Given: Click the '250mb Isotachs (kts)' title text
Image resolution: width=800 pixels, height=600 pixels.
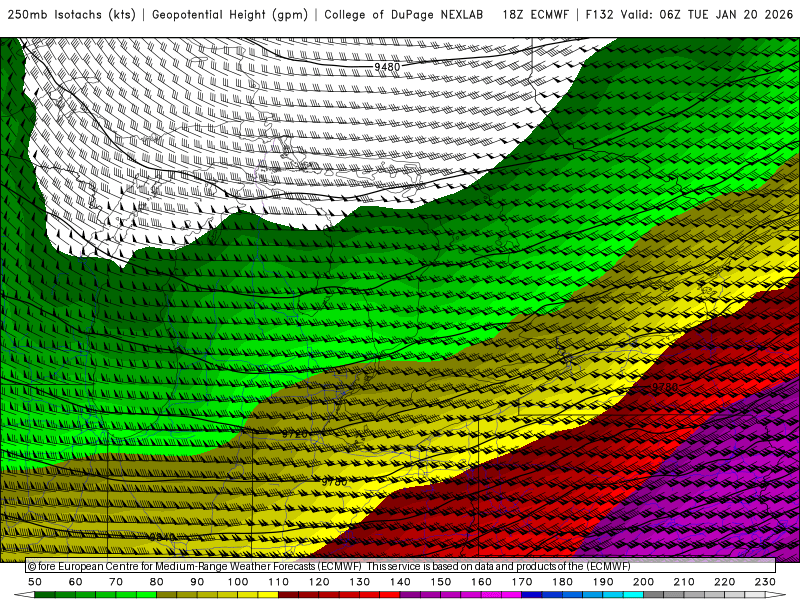Looking at the screenshot, I should 71,15.
